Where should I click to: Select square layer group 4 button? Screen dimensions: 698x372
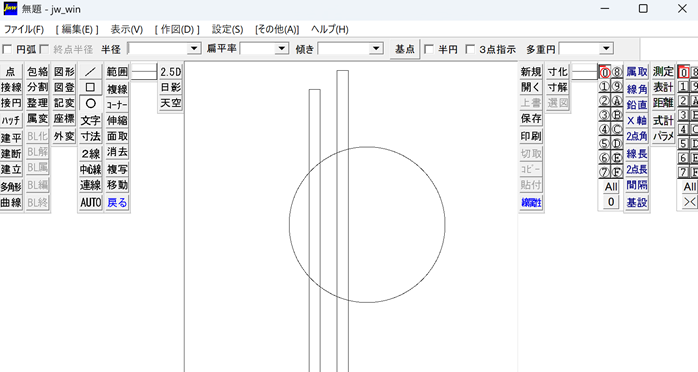(x=683, y=129)
